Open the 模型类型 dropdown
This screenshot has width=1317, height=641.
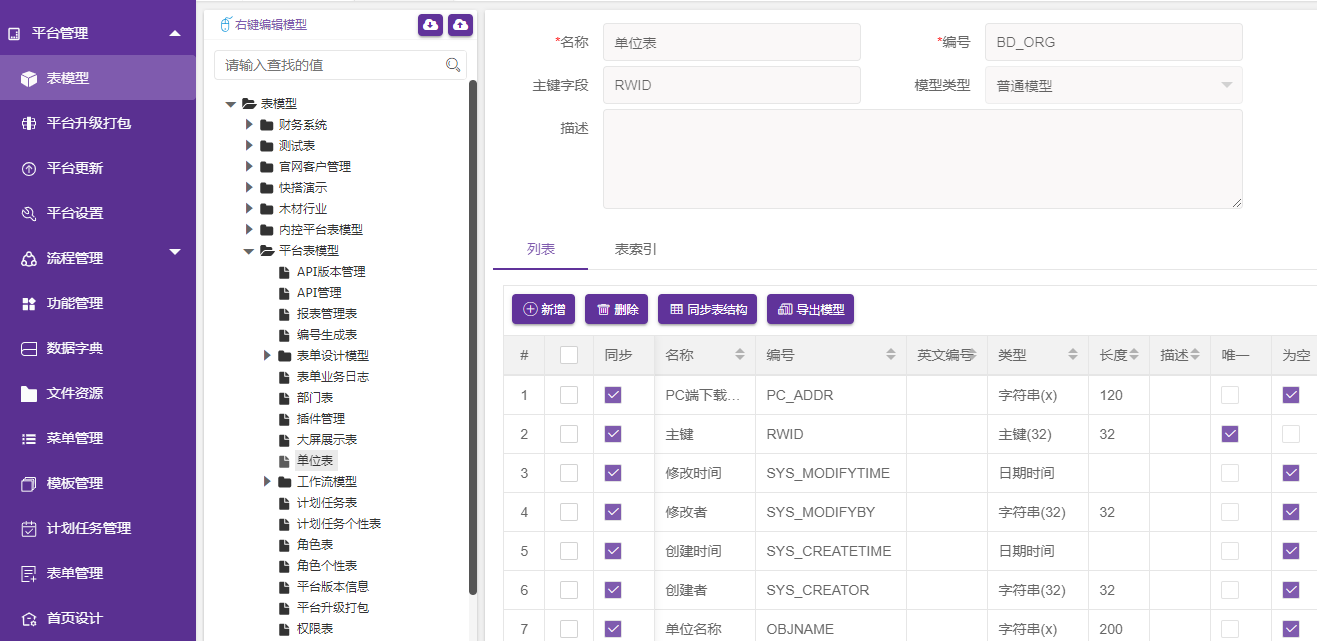pyautogui.click(x=1113, y=86)
